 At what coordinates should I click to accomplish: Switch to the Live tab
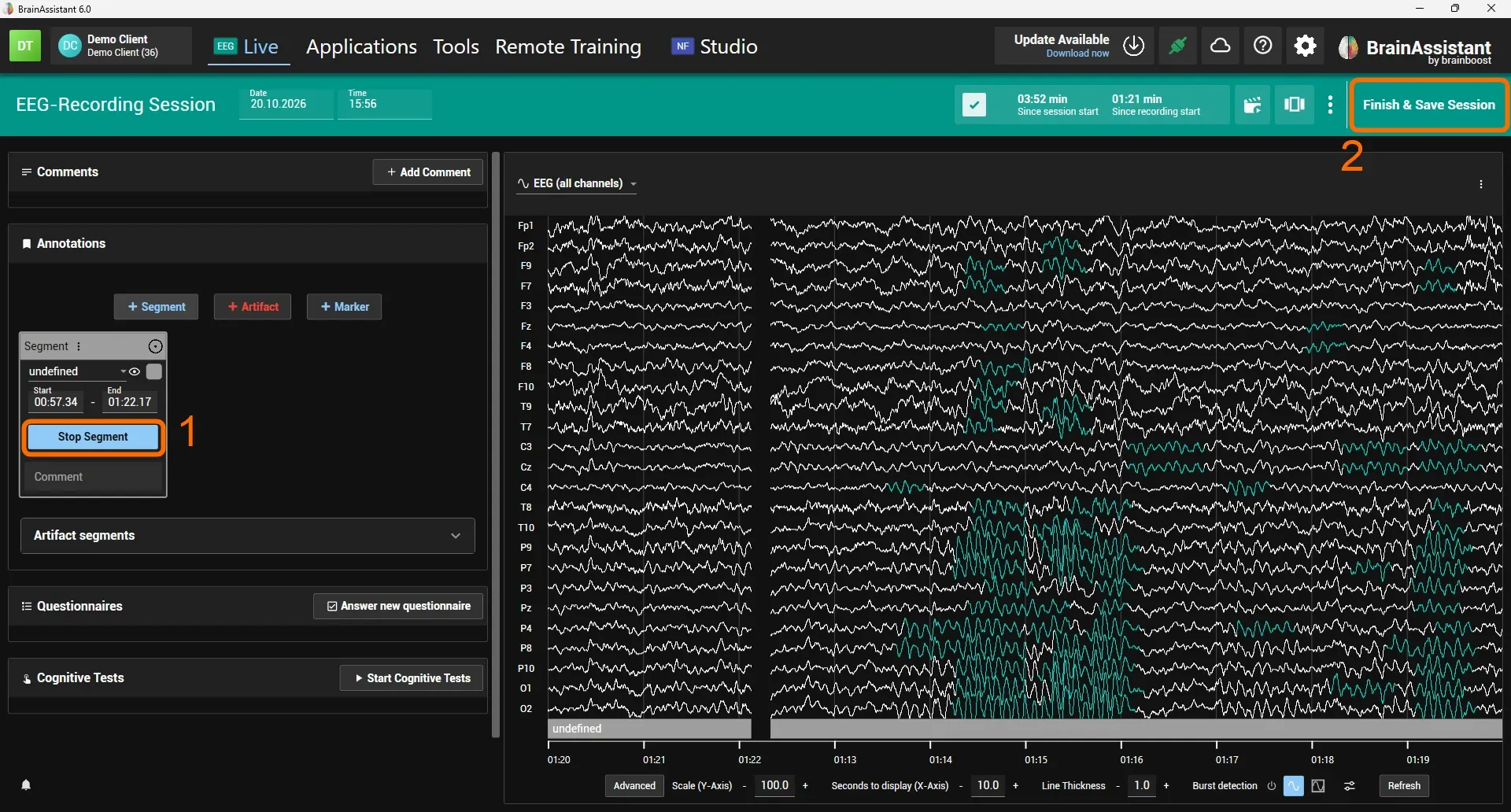point(248,46)
